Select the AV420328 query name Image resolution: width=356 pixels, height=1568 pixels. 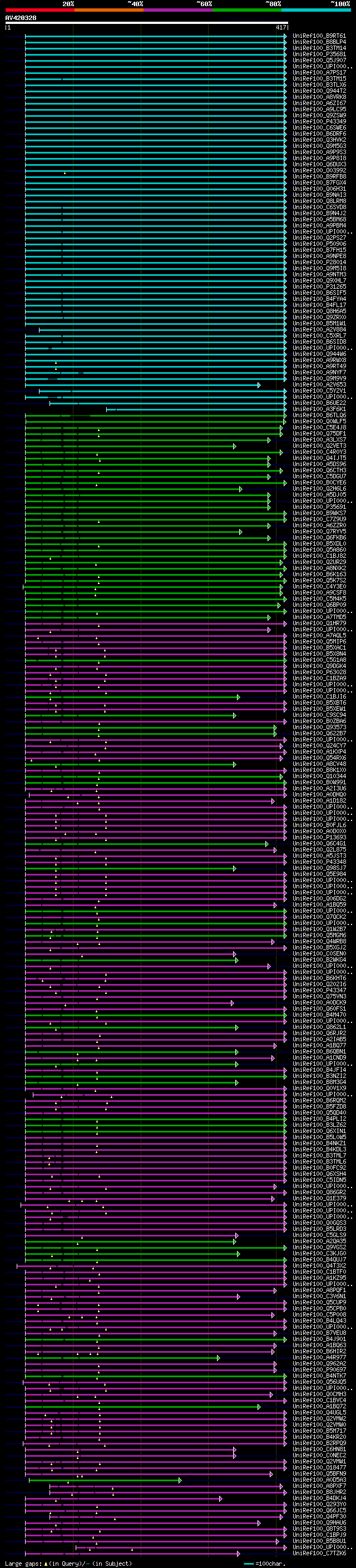point(21,18)
